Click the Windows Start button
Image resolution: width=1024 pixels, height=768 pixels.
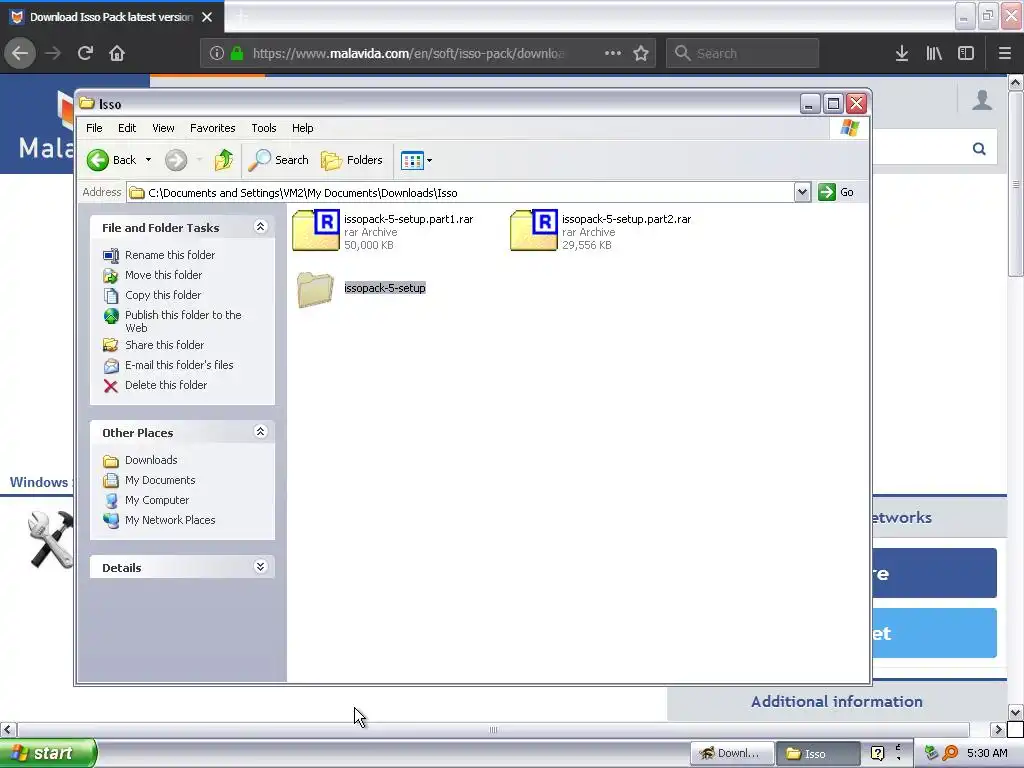click(48, 754)
